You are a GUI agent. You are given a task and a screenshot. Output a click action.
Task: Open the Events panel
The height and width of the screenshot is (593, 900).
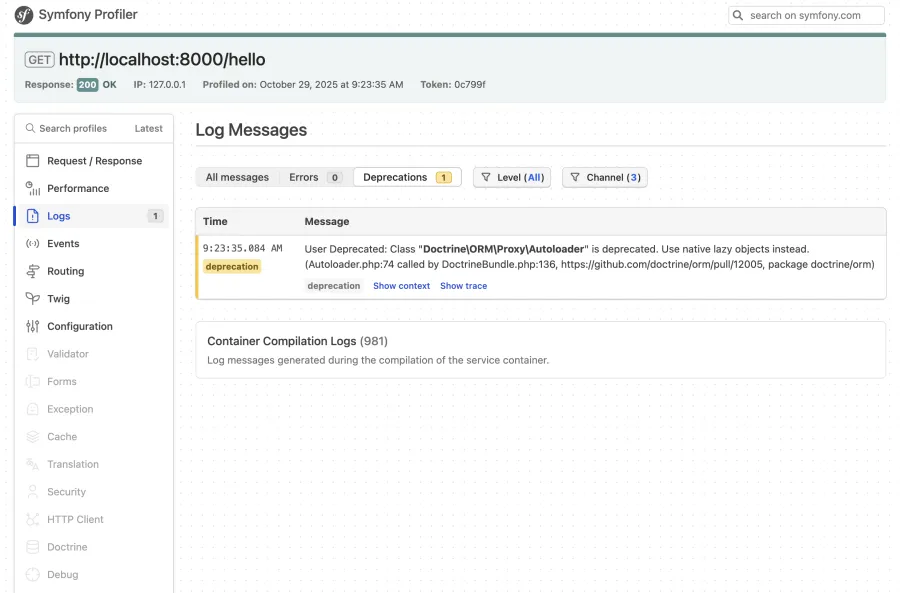point(64,243)
